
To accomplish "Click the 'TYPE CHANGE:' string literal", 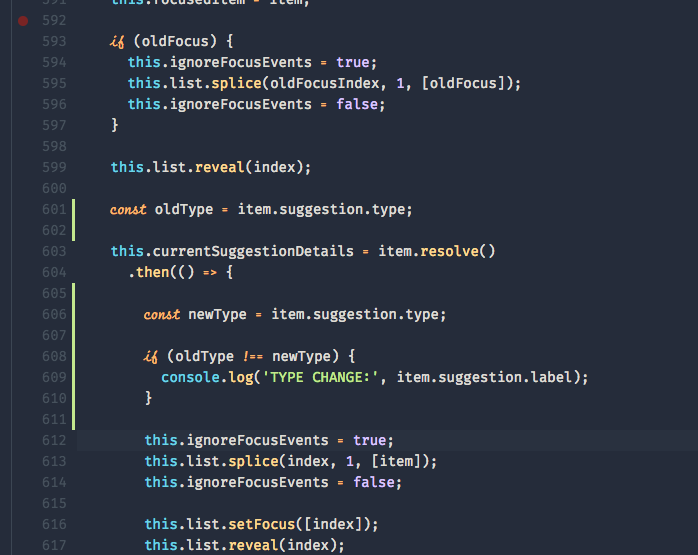I will coord(320,377).
